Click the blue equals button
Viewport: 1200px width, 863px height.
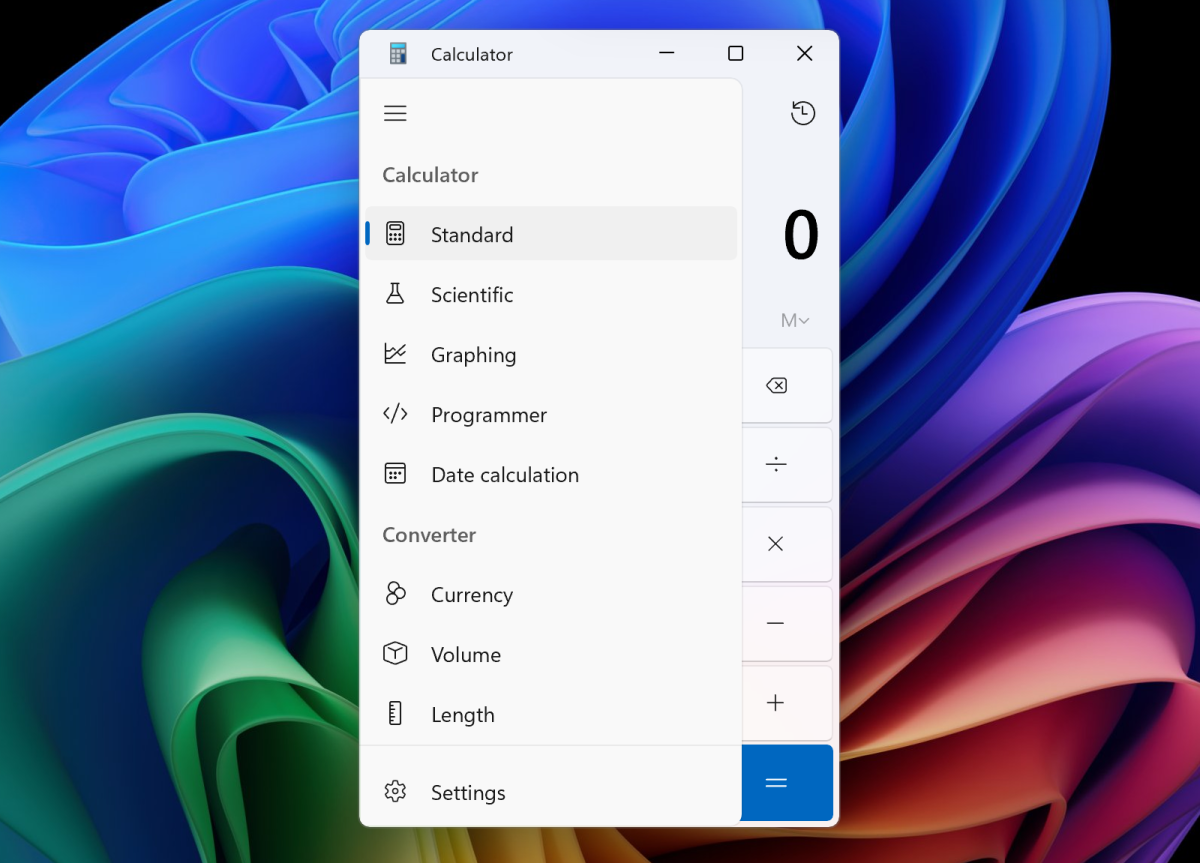pyautogui.click(x=787, y=783)
